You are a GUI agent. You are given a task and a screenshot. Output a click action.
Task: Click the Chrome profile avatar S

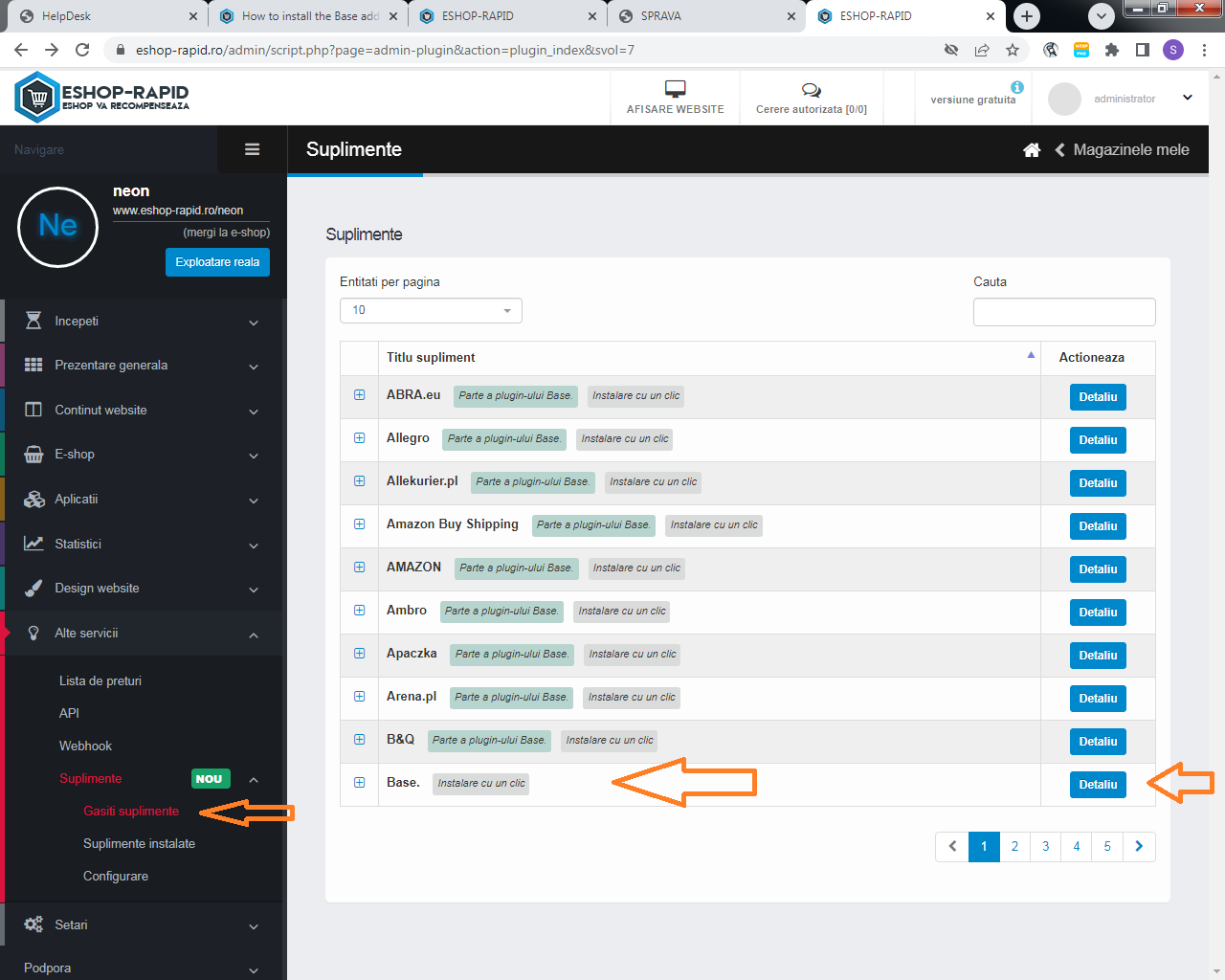tap(1173, 50)
